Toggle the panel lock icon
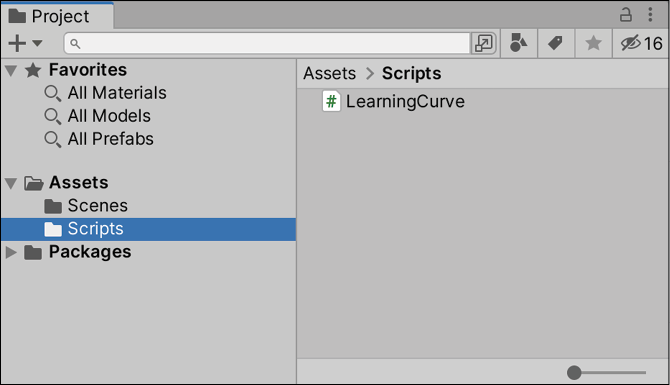 point(626,15)
